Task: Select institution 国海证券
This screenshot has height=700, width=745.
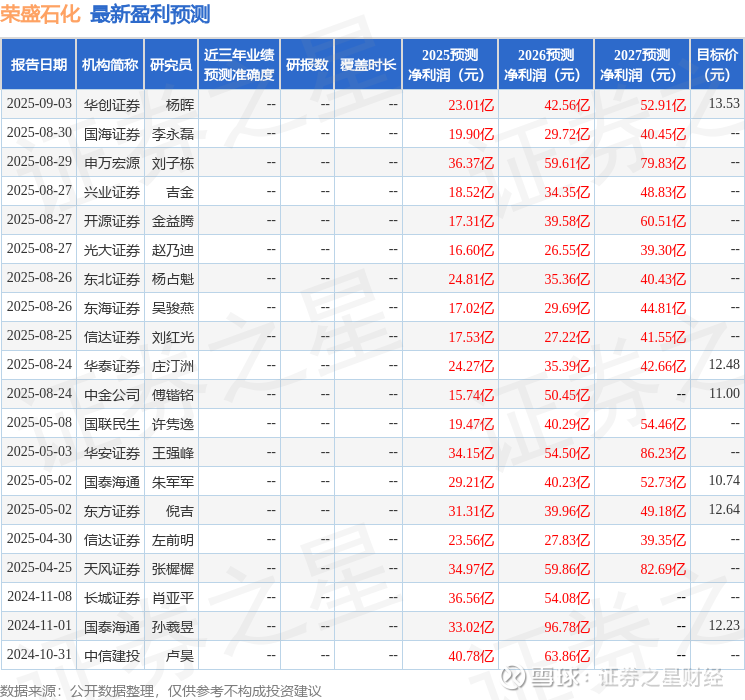Action: pos(112,134)
